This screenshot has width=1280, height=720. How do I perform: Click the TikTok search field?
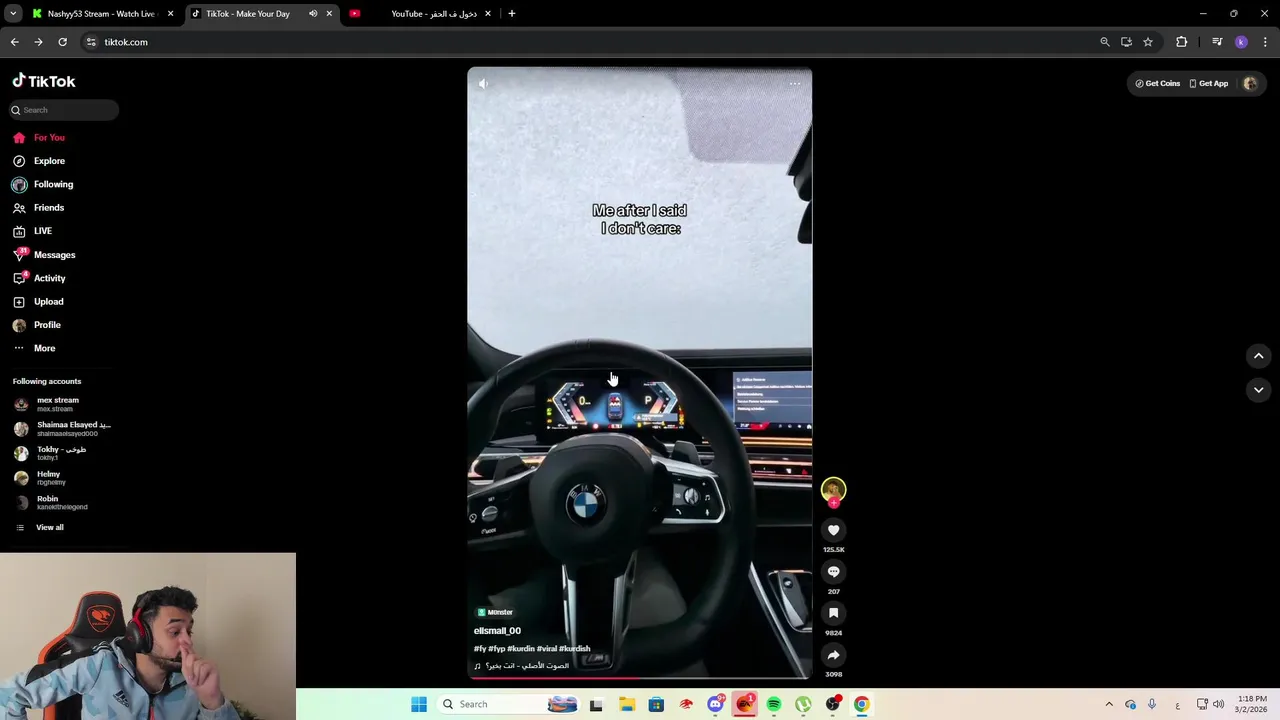pyautogui.click(x=65, y=110)
